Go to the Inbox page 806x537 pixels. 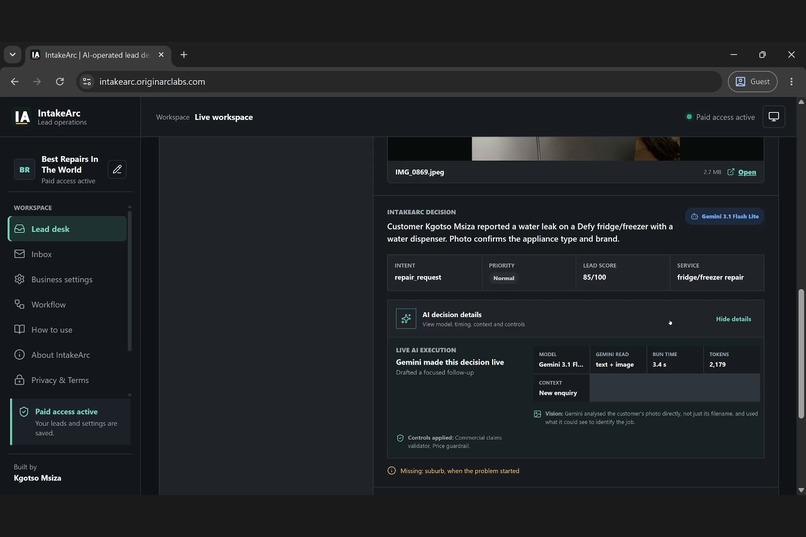pyautogui.click(x=67, y=254)
